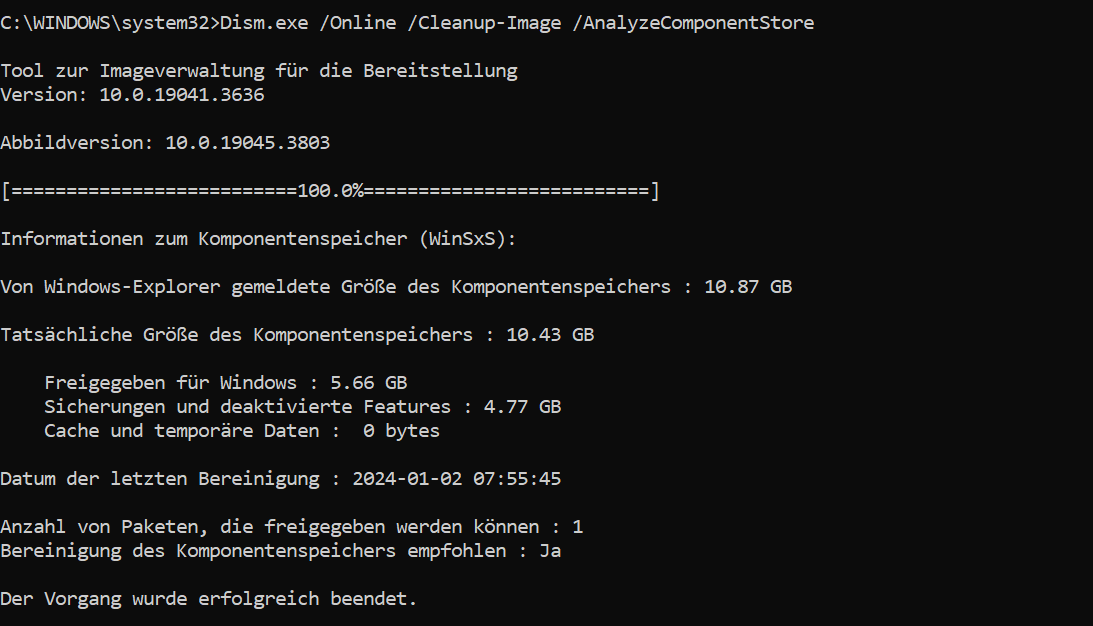Click the Explorer-reported size 10.87 GB
Image resolution: width=1093 pixels, height=626 pixels.
pyautogui.click(x=748, y=287)
